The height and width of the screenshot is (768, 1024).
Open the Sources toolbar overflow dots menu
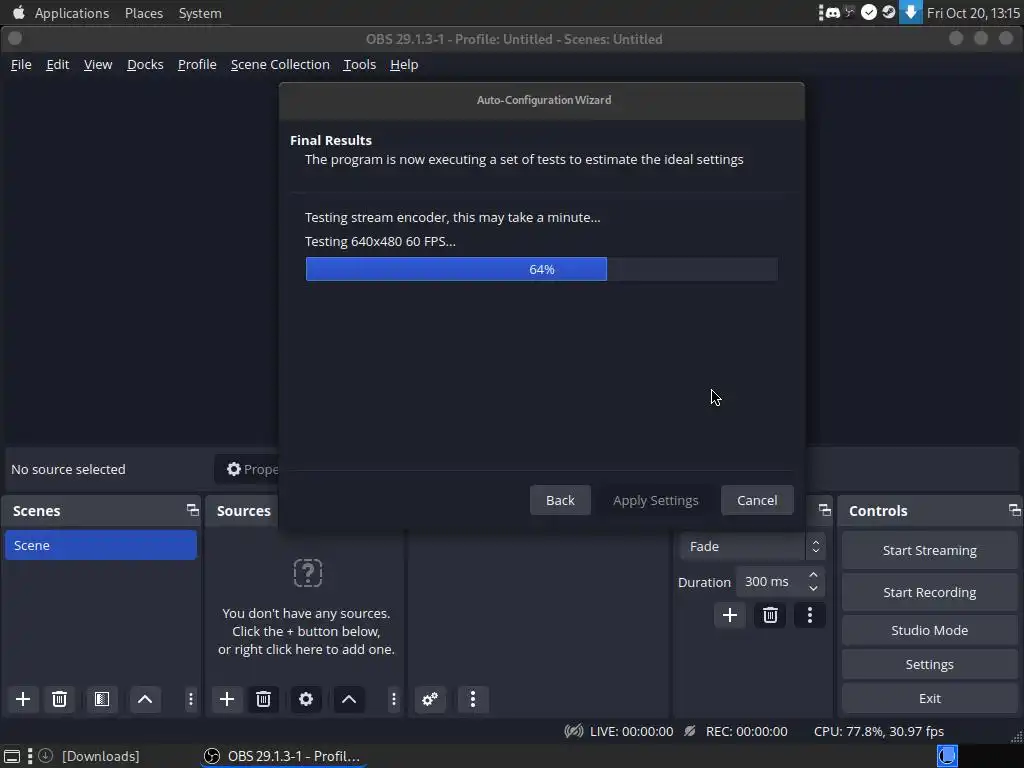click(394, 699)
